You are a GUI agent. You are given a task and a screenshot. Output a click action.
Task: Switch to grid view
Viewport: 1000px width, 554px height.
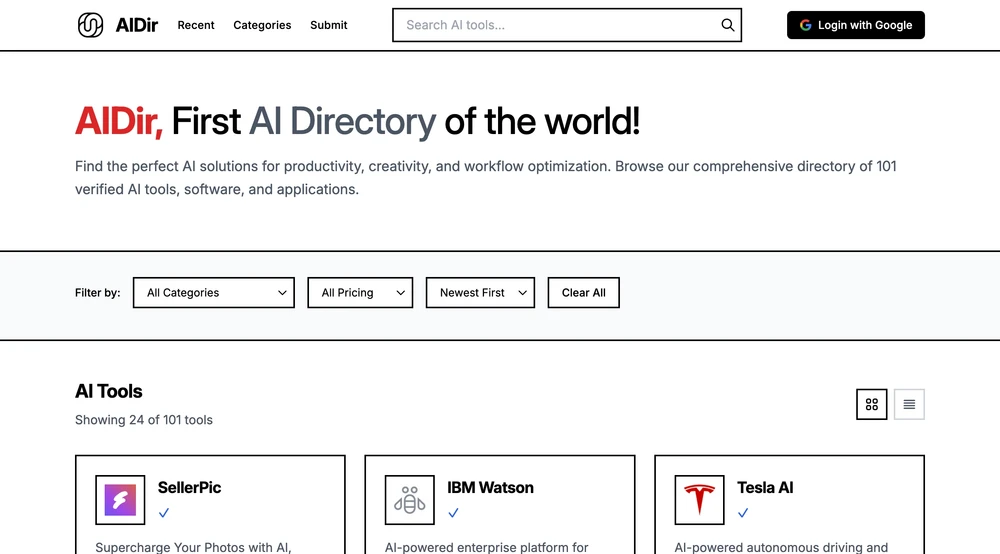872,404
